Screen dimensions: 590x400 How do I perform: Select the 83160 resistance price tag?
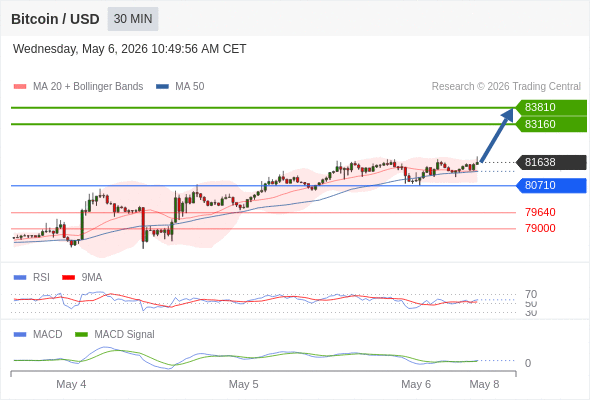(x=551, y=124)
